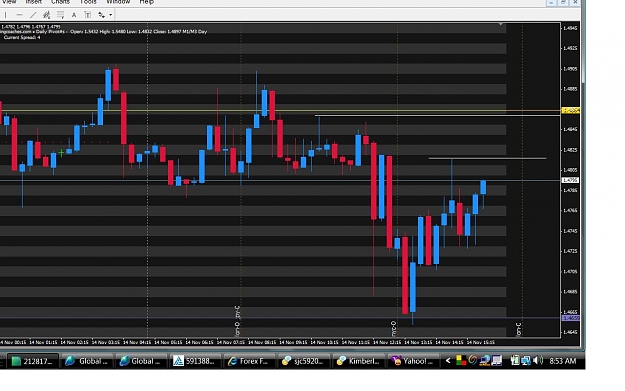Image resolution: width=625 pixels, height=391 pixels.
Task: Click the chart shift triangle marker
Action: [x=501, y=24]
